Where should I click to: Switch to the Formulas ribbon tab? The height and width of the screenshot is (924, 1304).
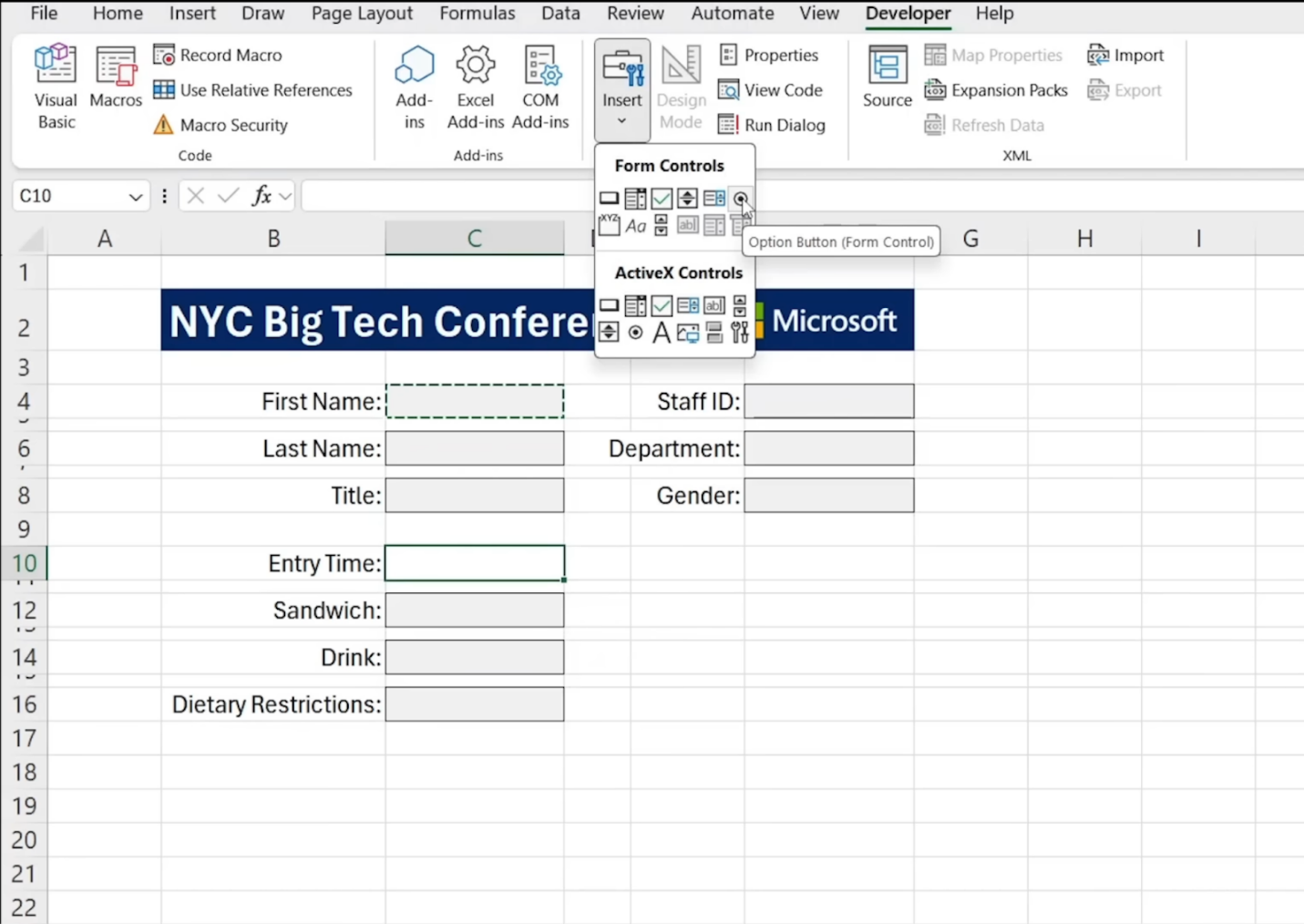coord(477,14)
